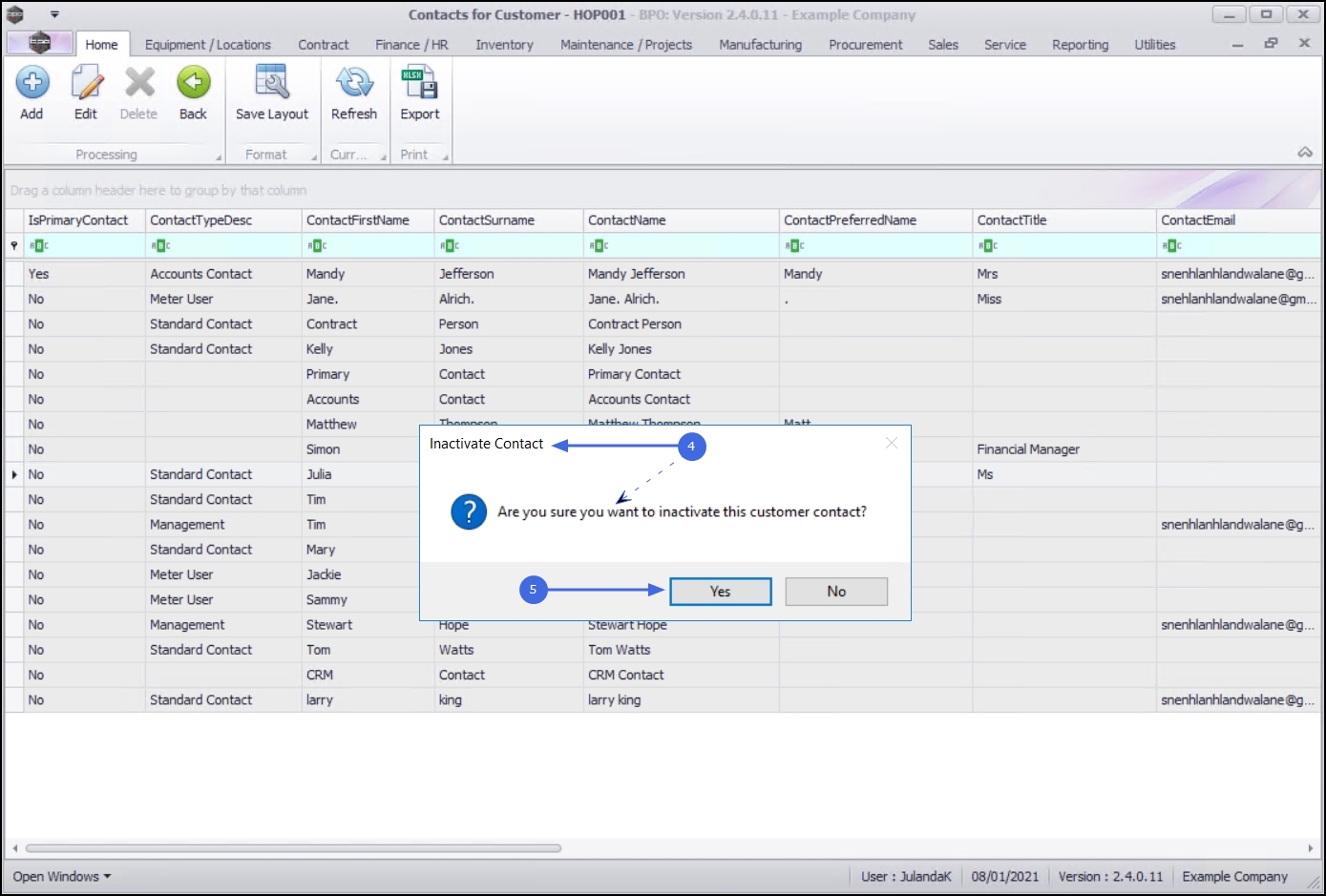
Task: Click the Refresh icon
Action: (x=354, y=83)
